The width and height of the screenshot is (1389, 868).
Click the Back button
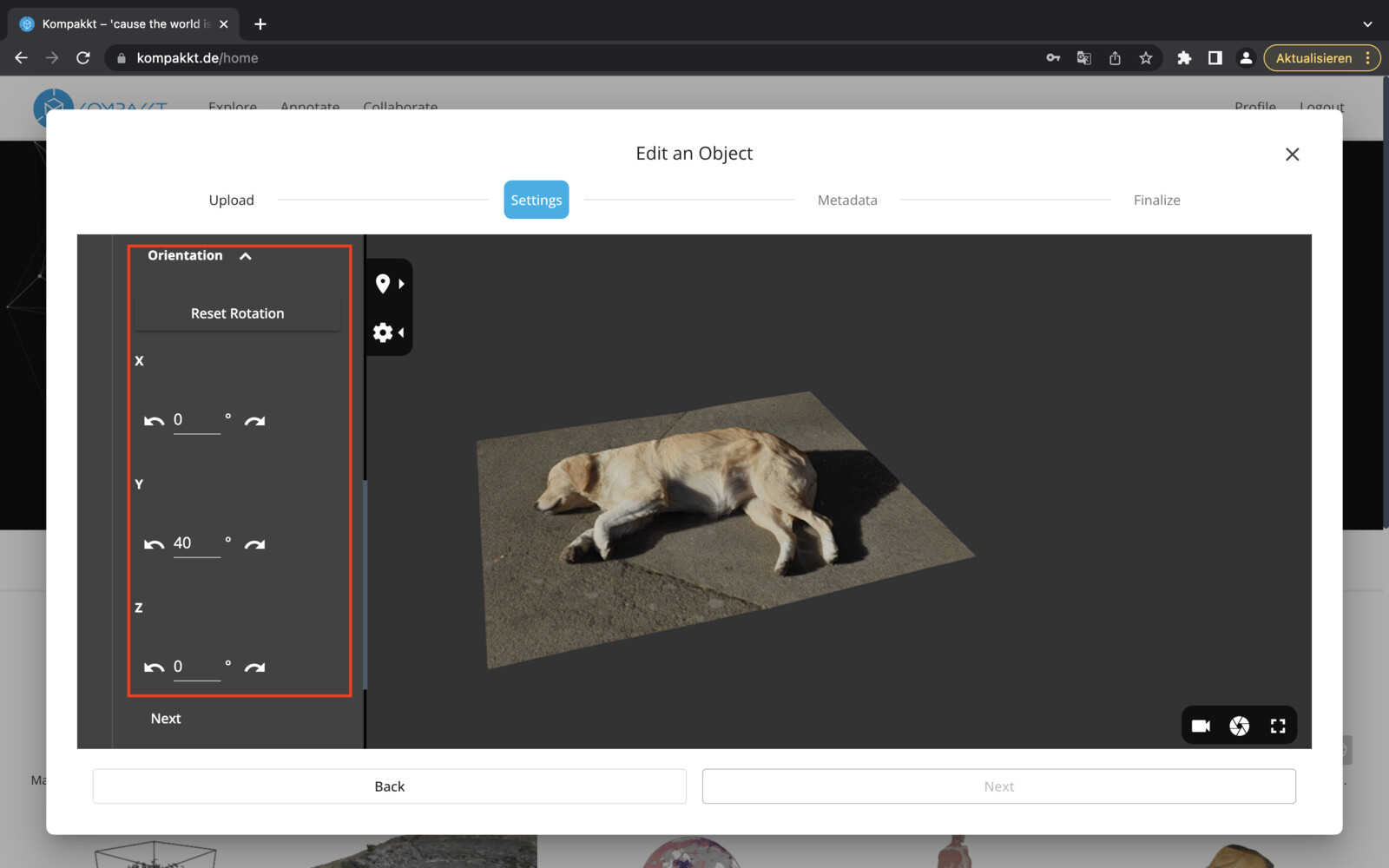pos(390,786)
